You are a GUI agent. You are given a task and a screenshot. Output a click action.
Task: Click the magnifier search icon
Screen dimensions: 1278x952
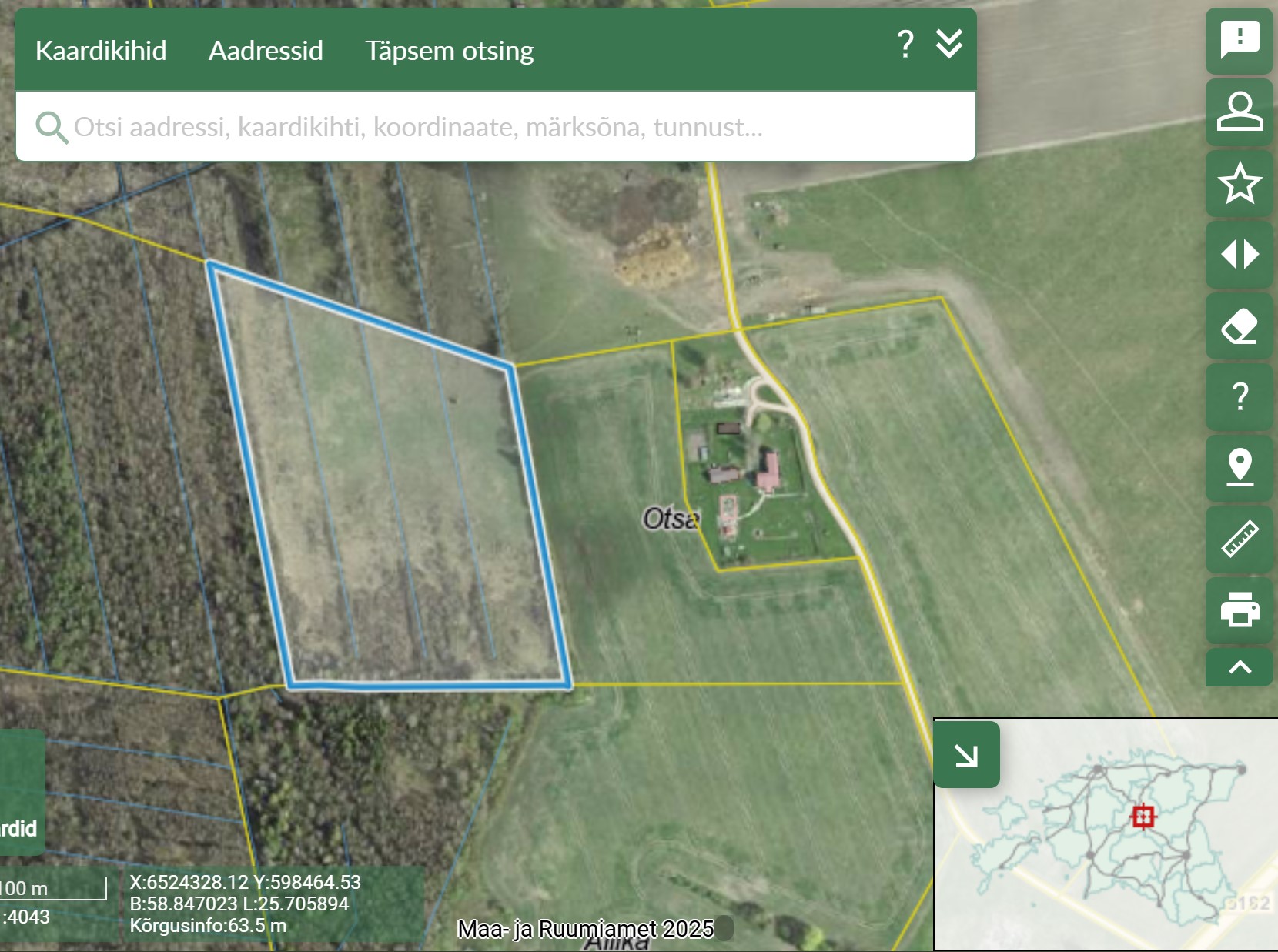pyautogui.click(x=52, y=127)
